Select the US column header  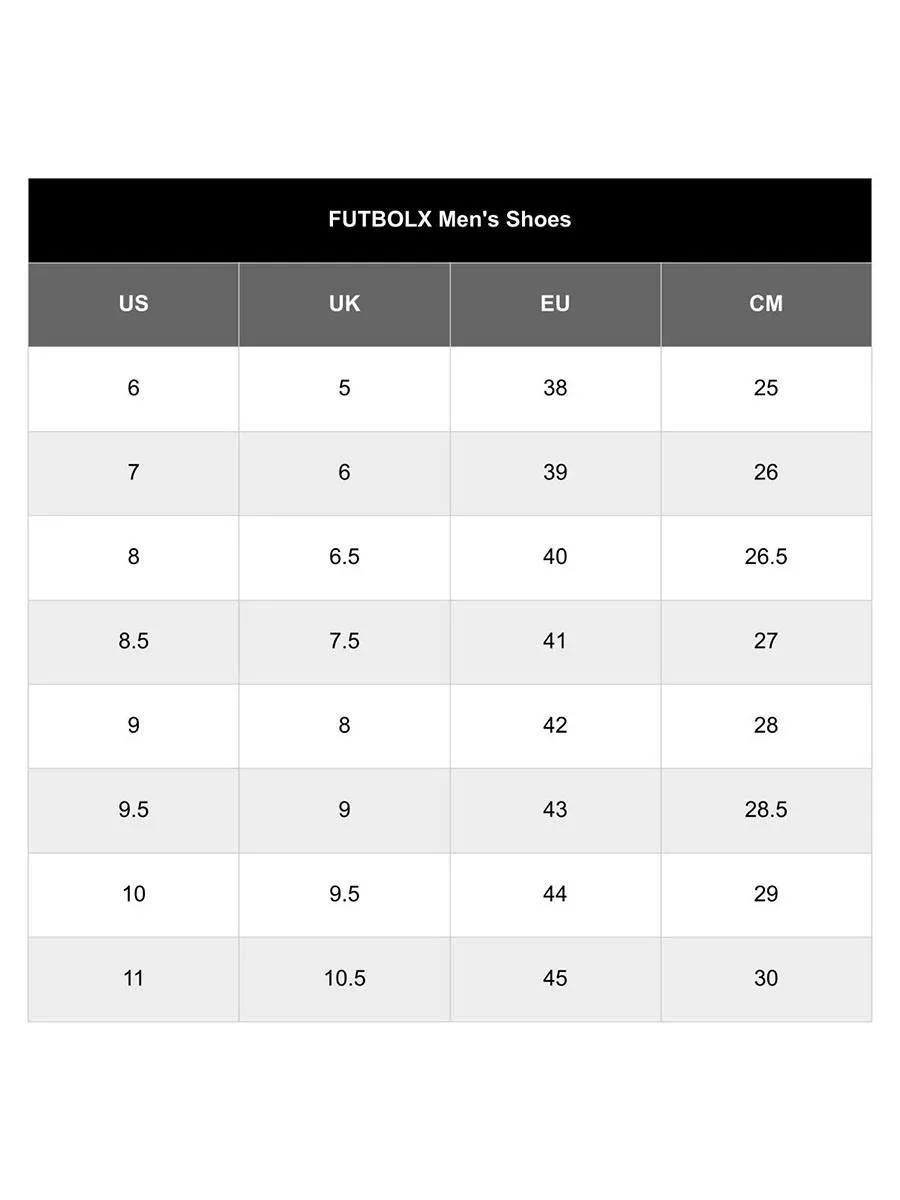pyautogui.click(x=133, y=304)
